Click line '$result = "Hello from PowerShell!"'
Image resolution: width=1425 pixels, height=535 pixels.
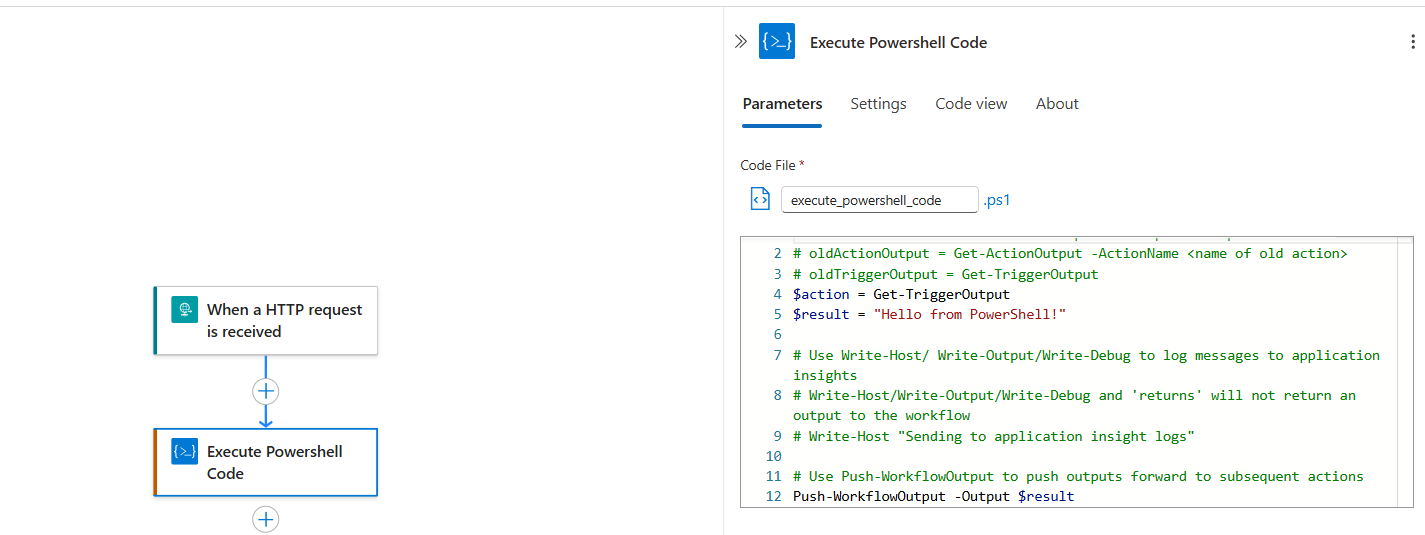pyautogui.click(x=929, y=314)
